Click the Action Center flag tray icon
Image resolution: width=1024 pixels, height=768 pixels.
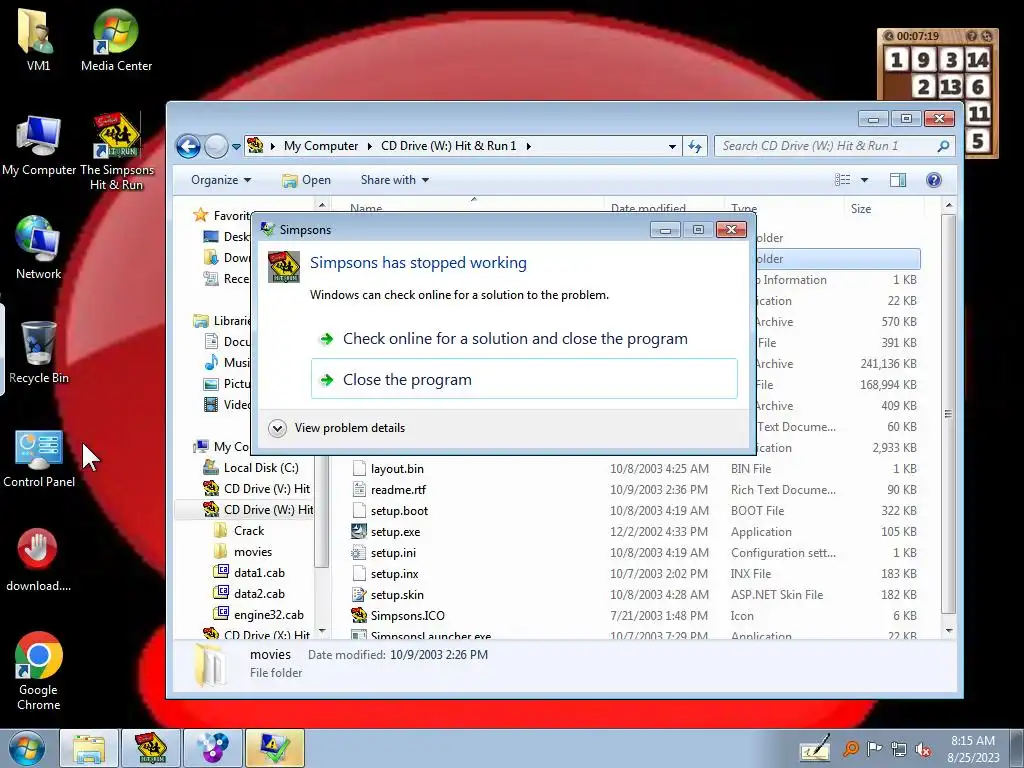(x=874, y=748)
